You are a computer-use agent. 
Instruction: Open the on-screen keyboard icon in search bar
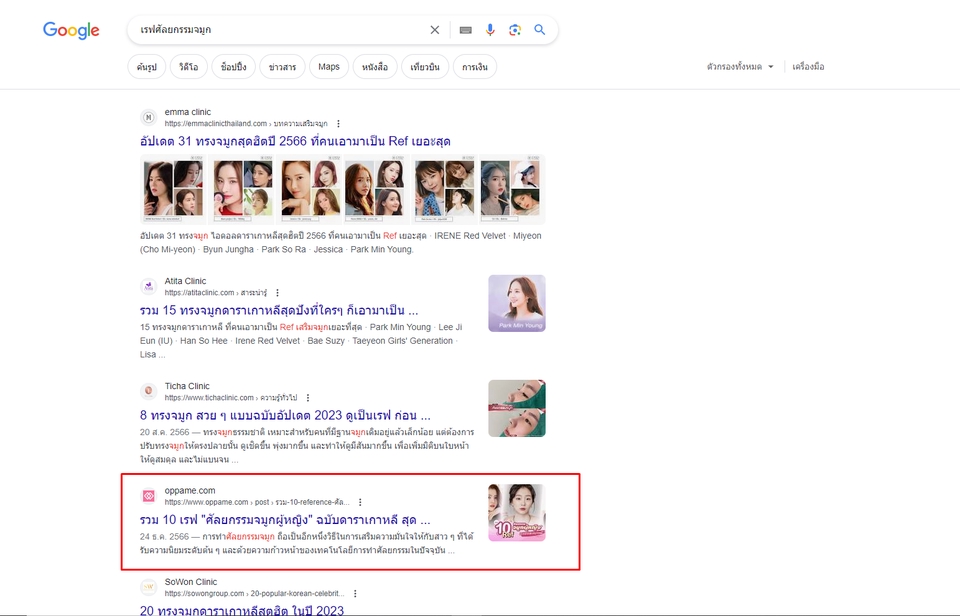click(465, 30)
